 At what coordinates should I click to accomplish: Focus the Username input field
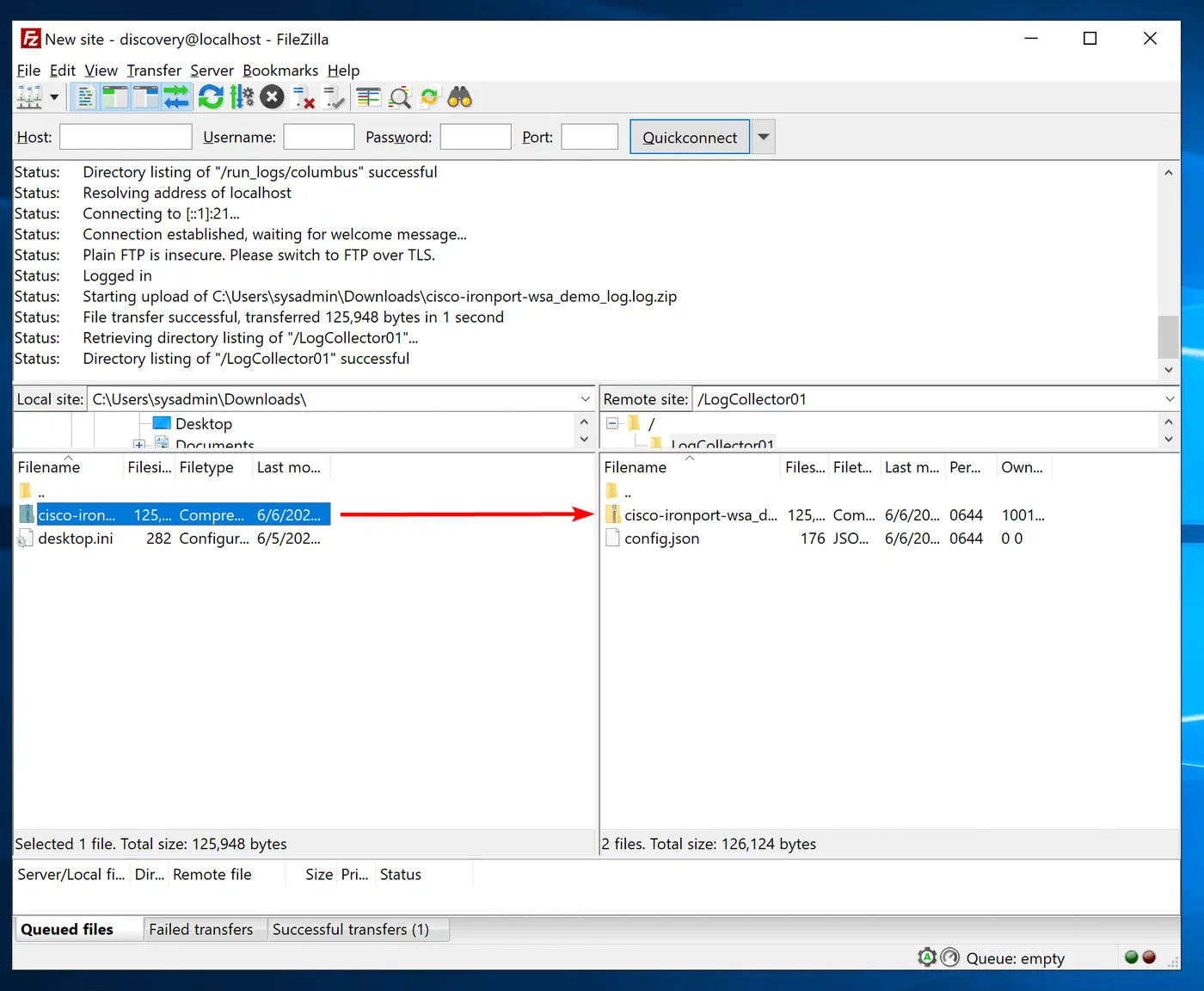click(319, 137)
